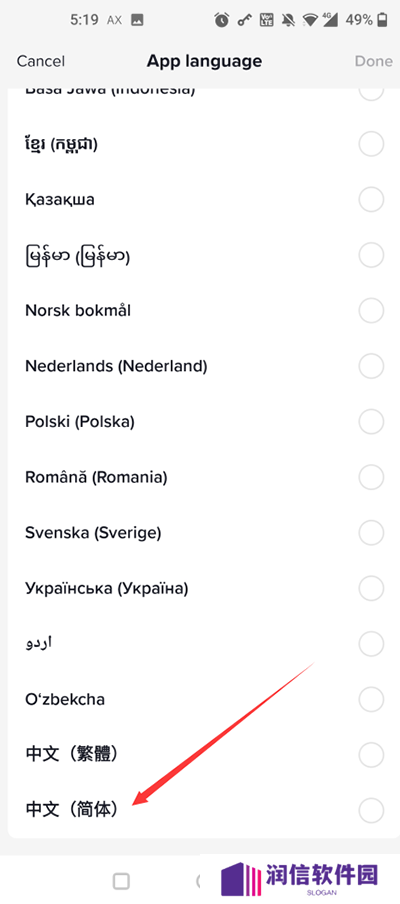This screenshot has height=904, width=400.
Task: Open recent apps with square navigation button
Action: (122, 880)
